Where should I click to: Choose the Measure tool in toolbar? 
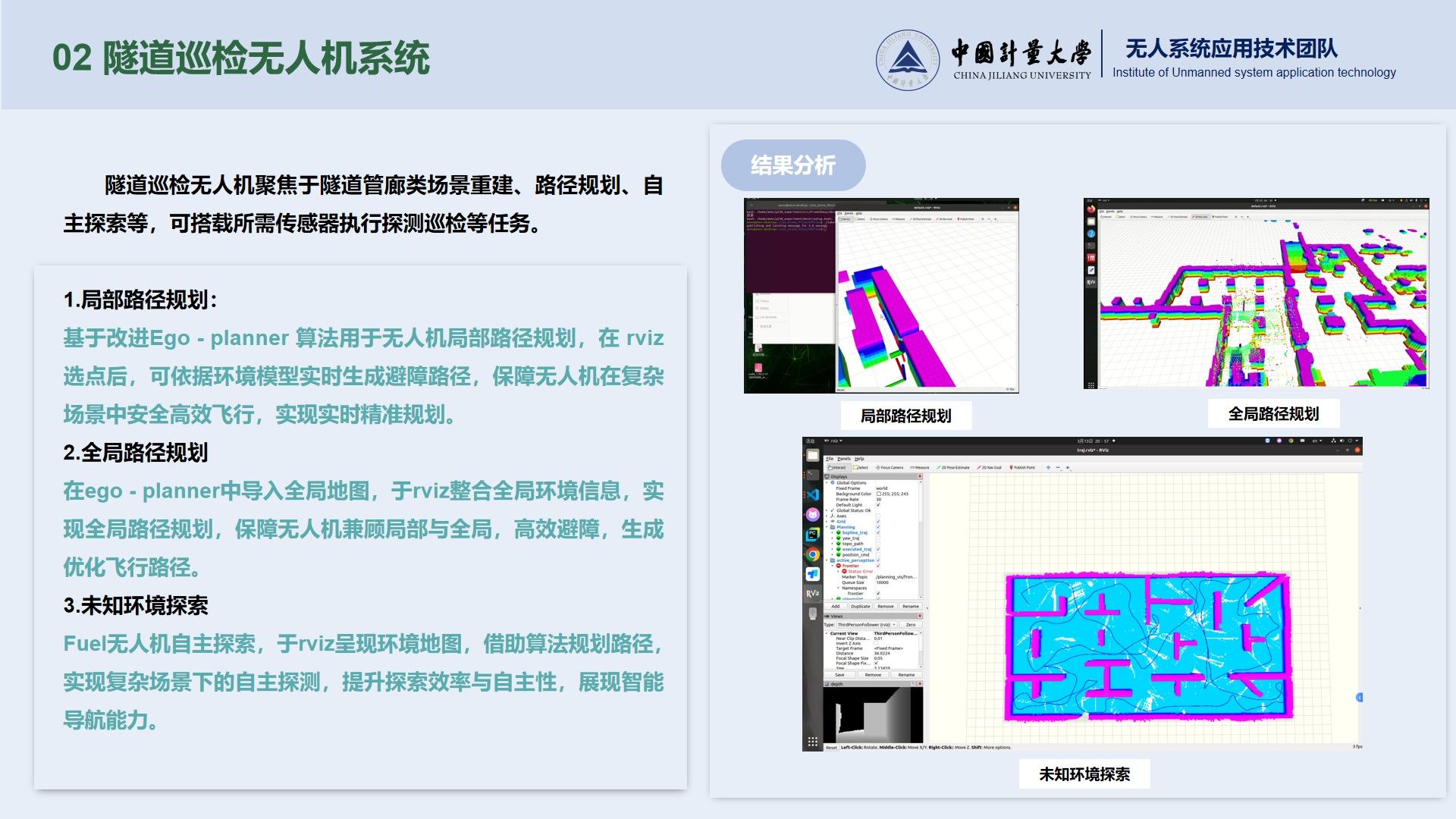(920, 468)
